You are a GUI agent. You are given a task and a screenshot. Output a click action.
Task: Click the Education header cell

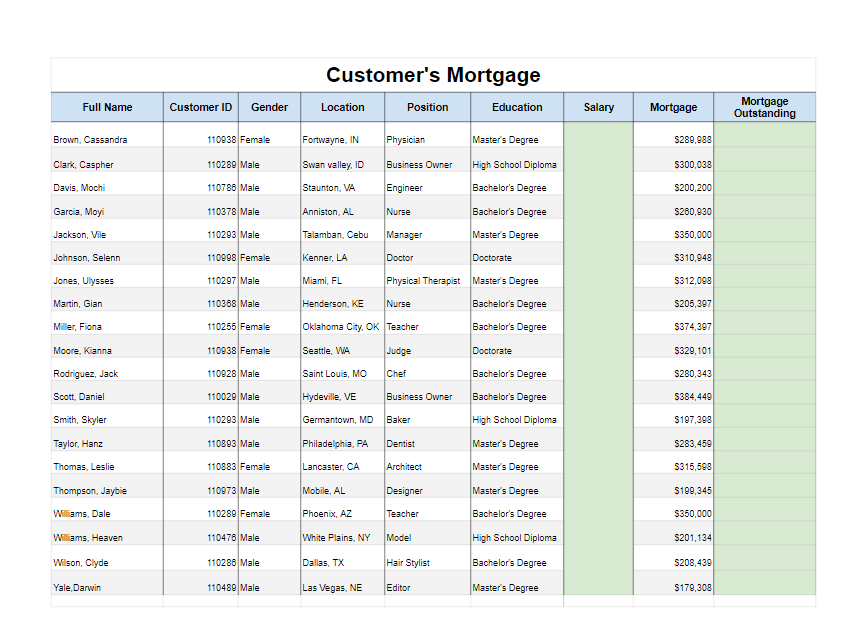(517, 107)
